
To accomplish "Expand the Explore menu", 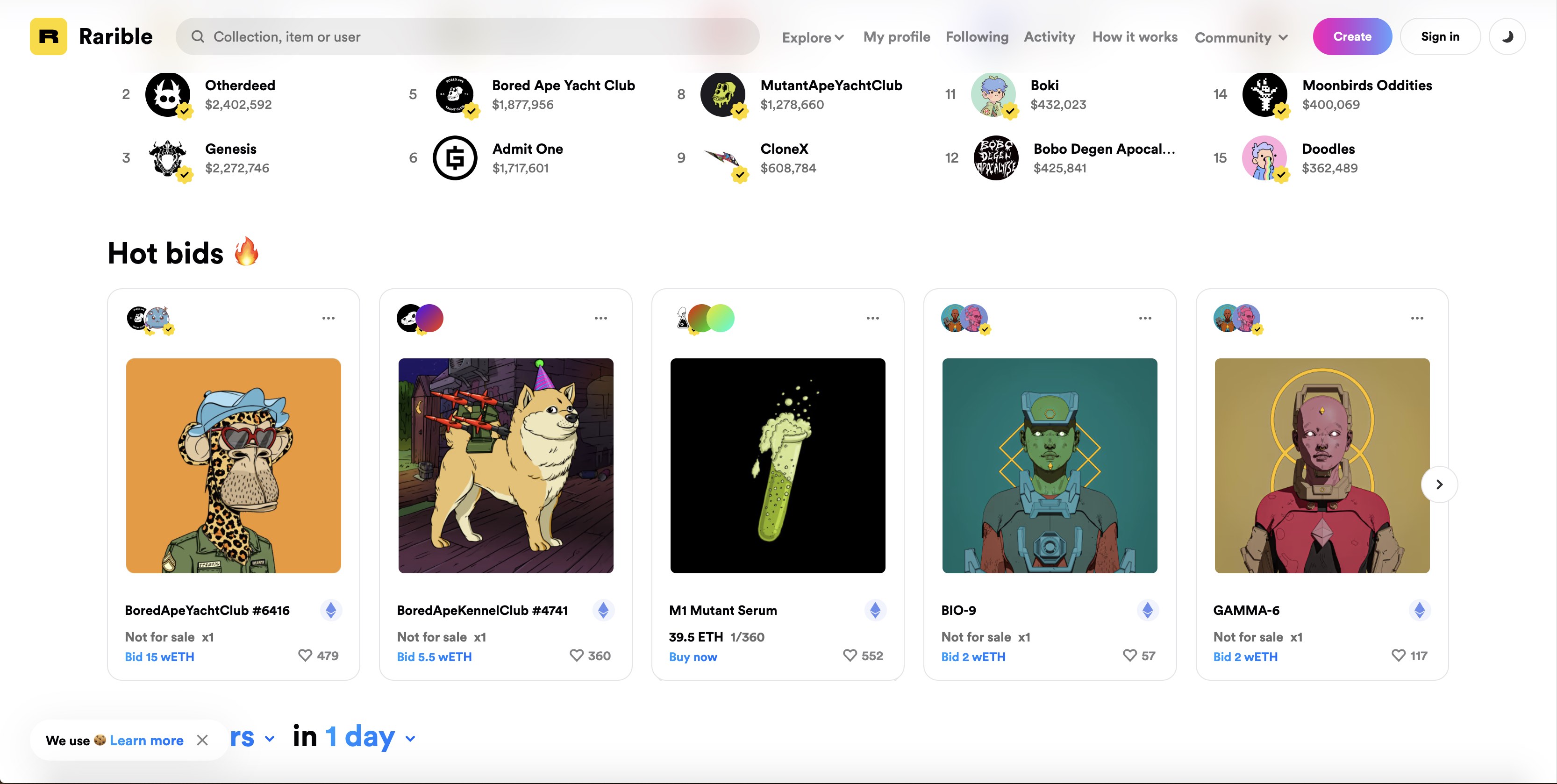I will point(812,37).
